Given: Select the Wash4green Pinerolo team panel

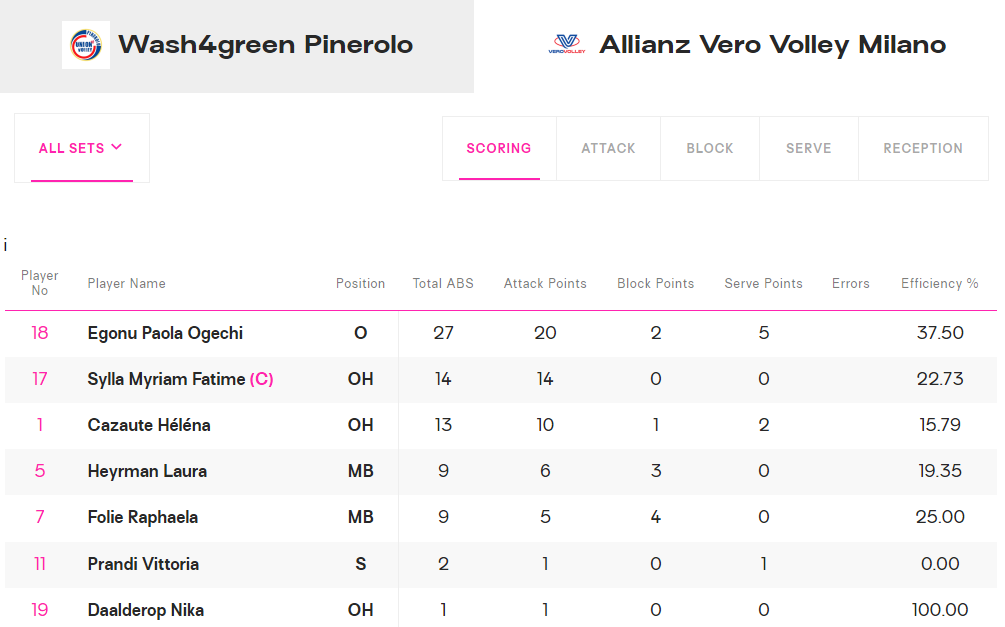Looking at the screenshot, I should [237, 46].
